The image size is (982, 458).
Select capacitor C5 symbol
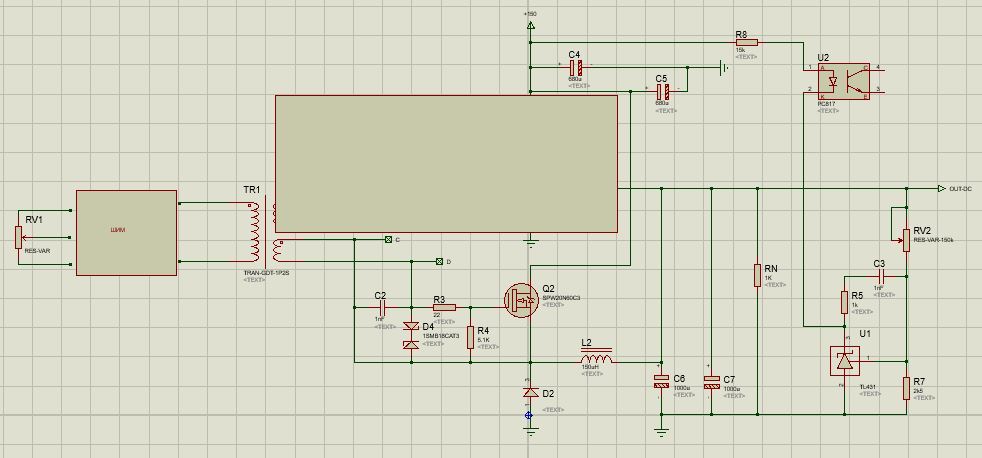click(662, 91)
